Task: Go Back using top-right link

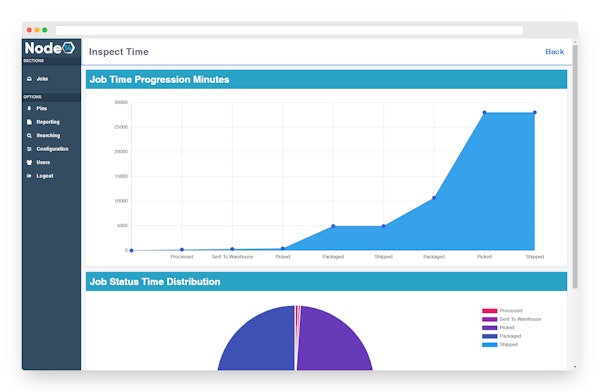Action: (x=554, y=52)
